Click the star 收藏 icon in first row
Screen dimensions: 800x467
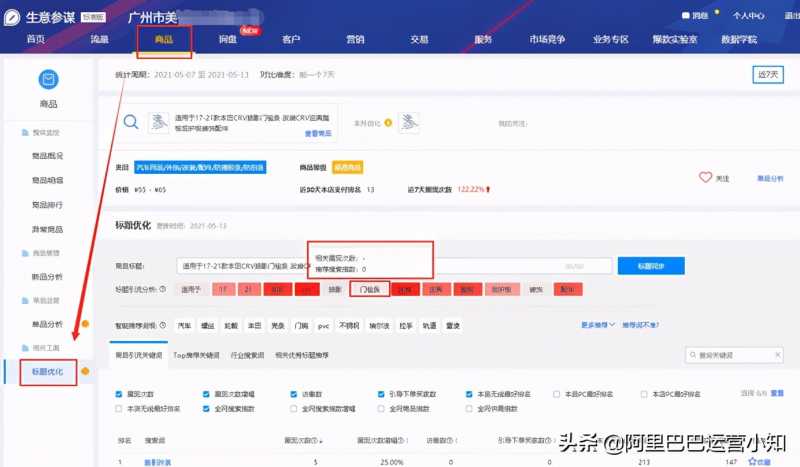(752, 461)
